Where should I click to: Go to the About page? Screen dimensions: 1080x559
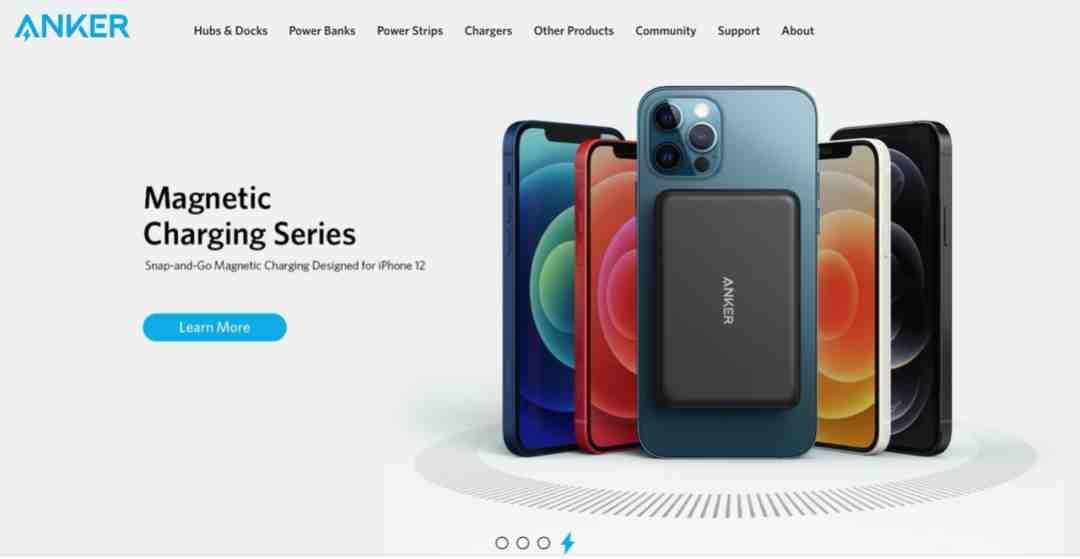click(798, 31)
